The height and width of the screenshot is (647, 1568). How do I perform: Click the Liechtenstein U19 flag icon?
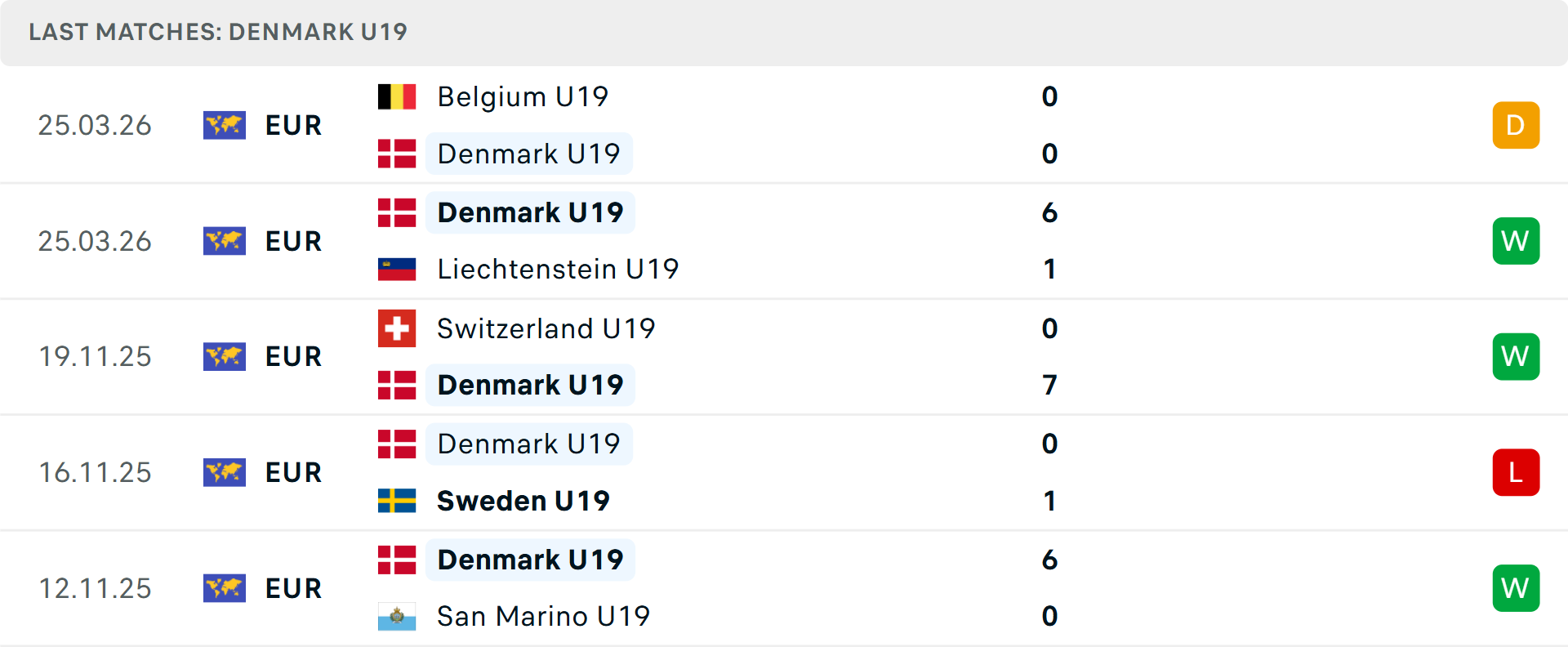point(397,269)
